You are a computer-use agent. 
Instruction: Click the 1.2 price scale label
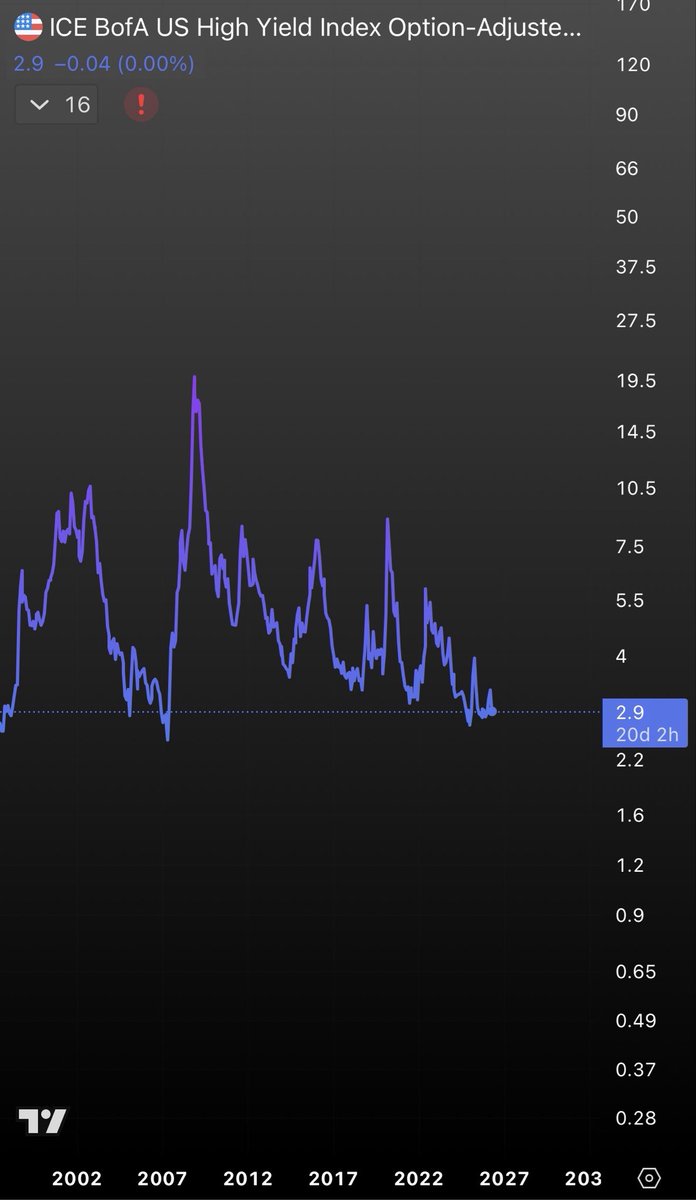(630, 865)
